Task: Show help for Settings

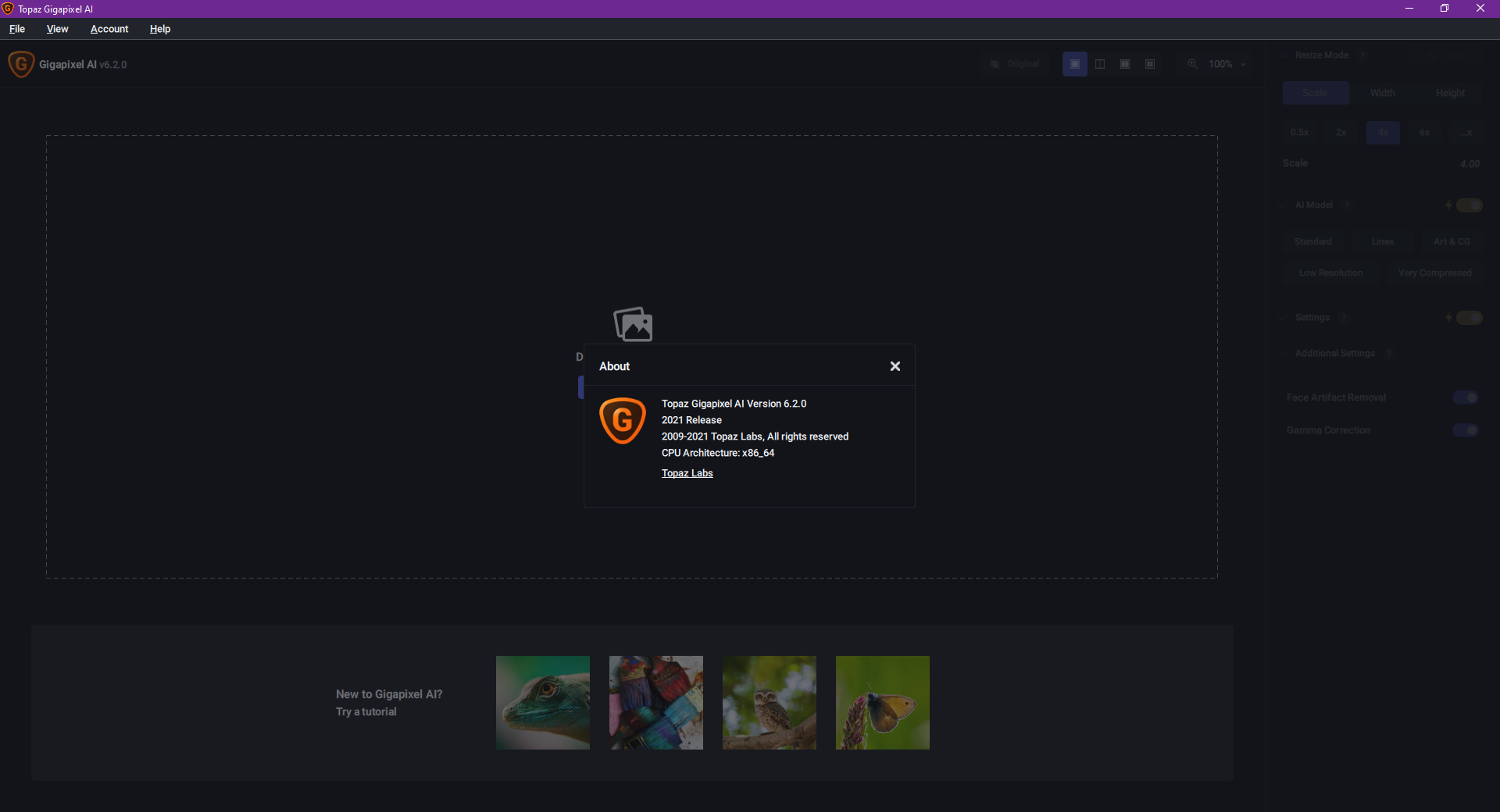Action: [1344, 318]
